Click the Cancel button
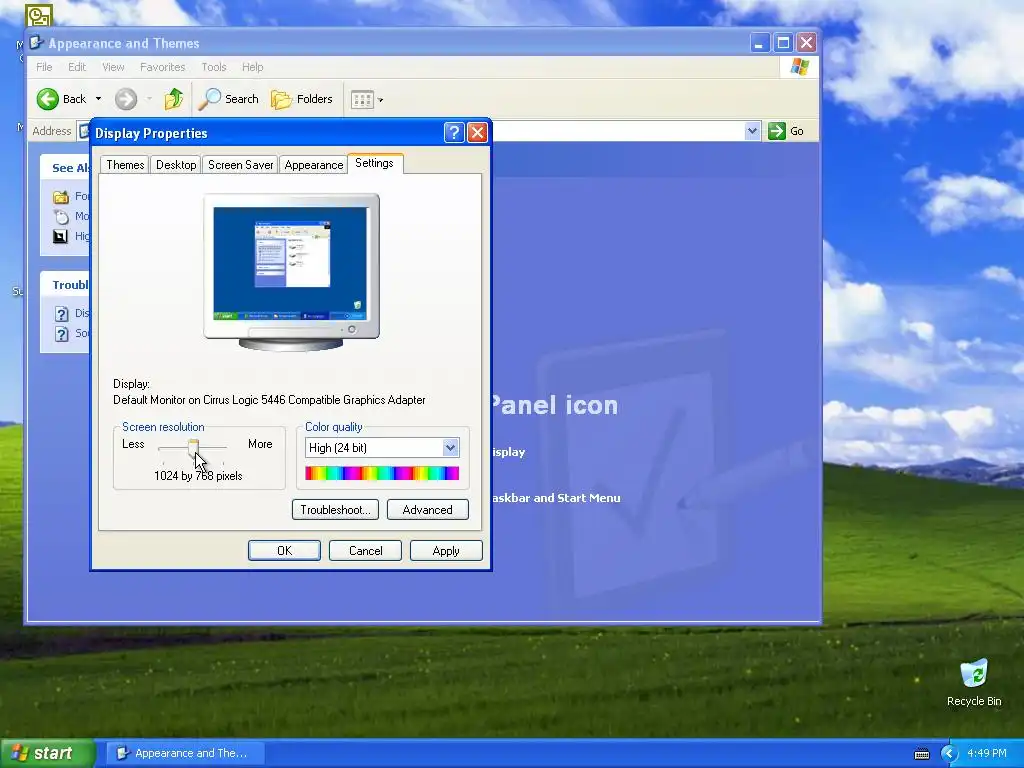 coord(365,551)
